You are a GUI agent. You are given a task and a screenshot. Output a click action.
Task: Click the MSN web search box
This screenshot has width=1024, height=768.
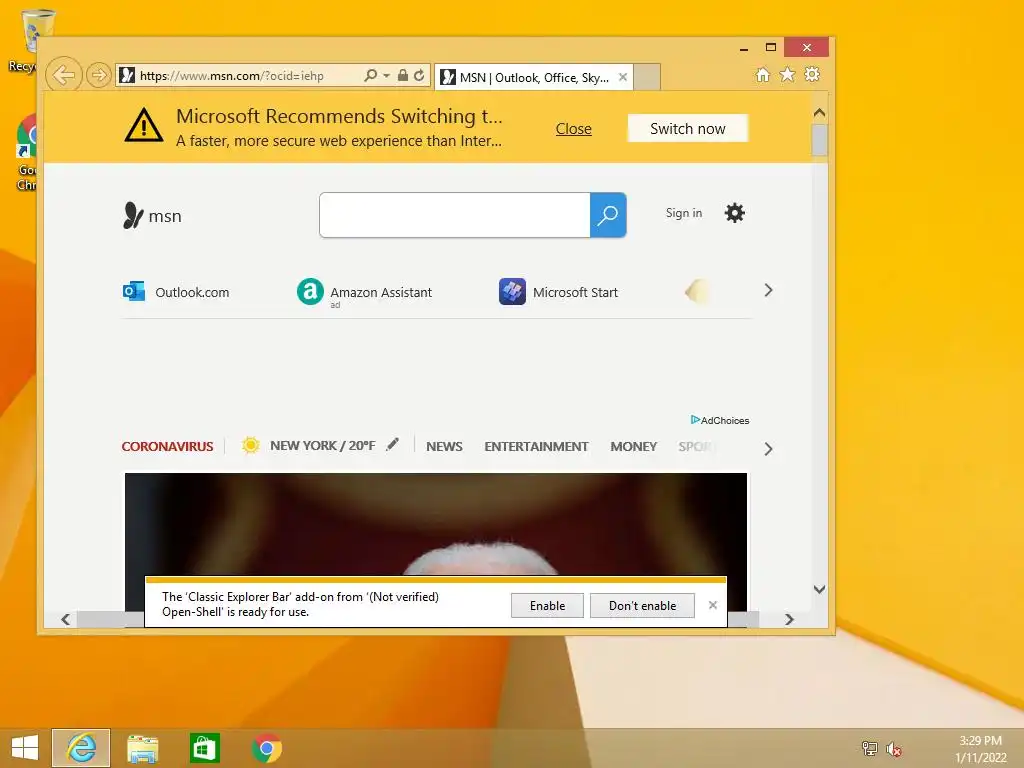point(455,215)
